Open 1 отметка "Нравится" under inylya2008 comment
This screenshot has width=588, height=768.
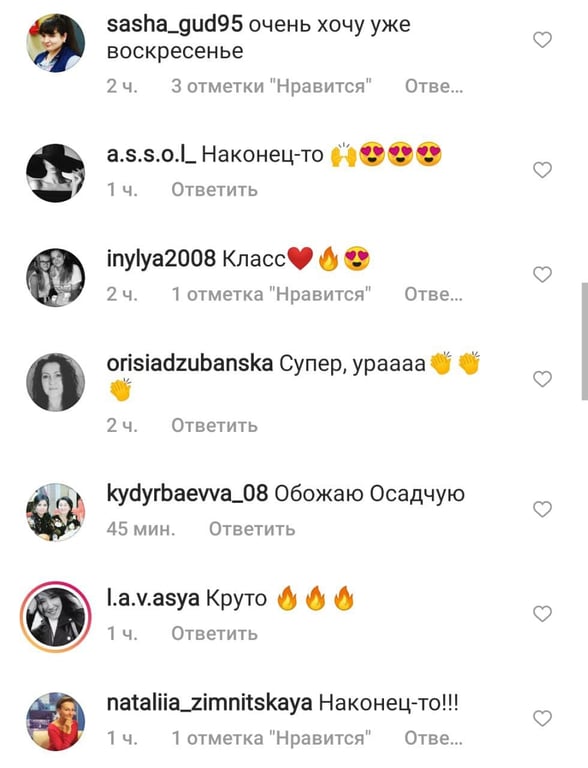click(x=271, y=294)
